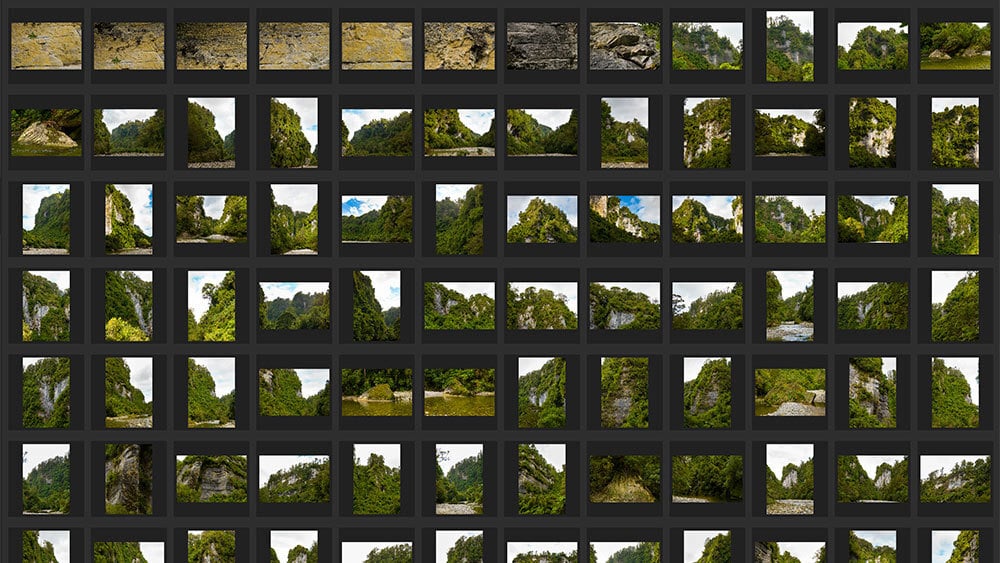Screen dimensions: 1000x563
Task: Open the first thumbnail in the fourth row
Action: (46, 306)
